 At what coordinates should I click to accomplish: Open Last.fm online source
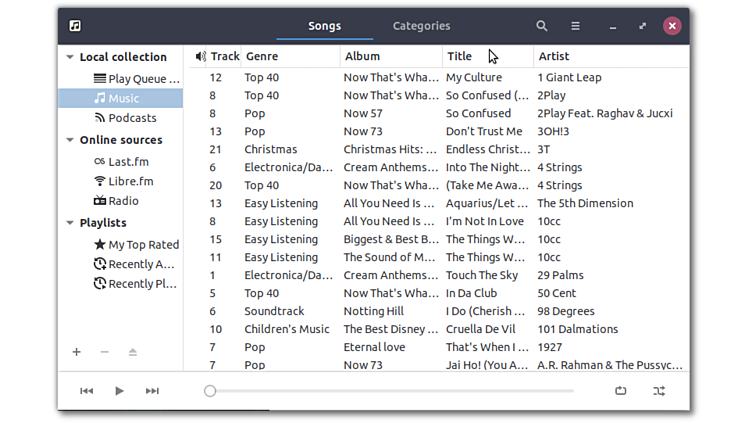click(128, 161)
